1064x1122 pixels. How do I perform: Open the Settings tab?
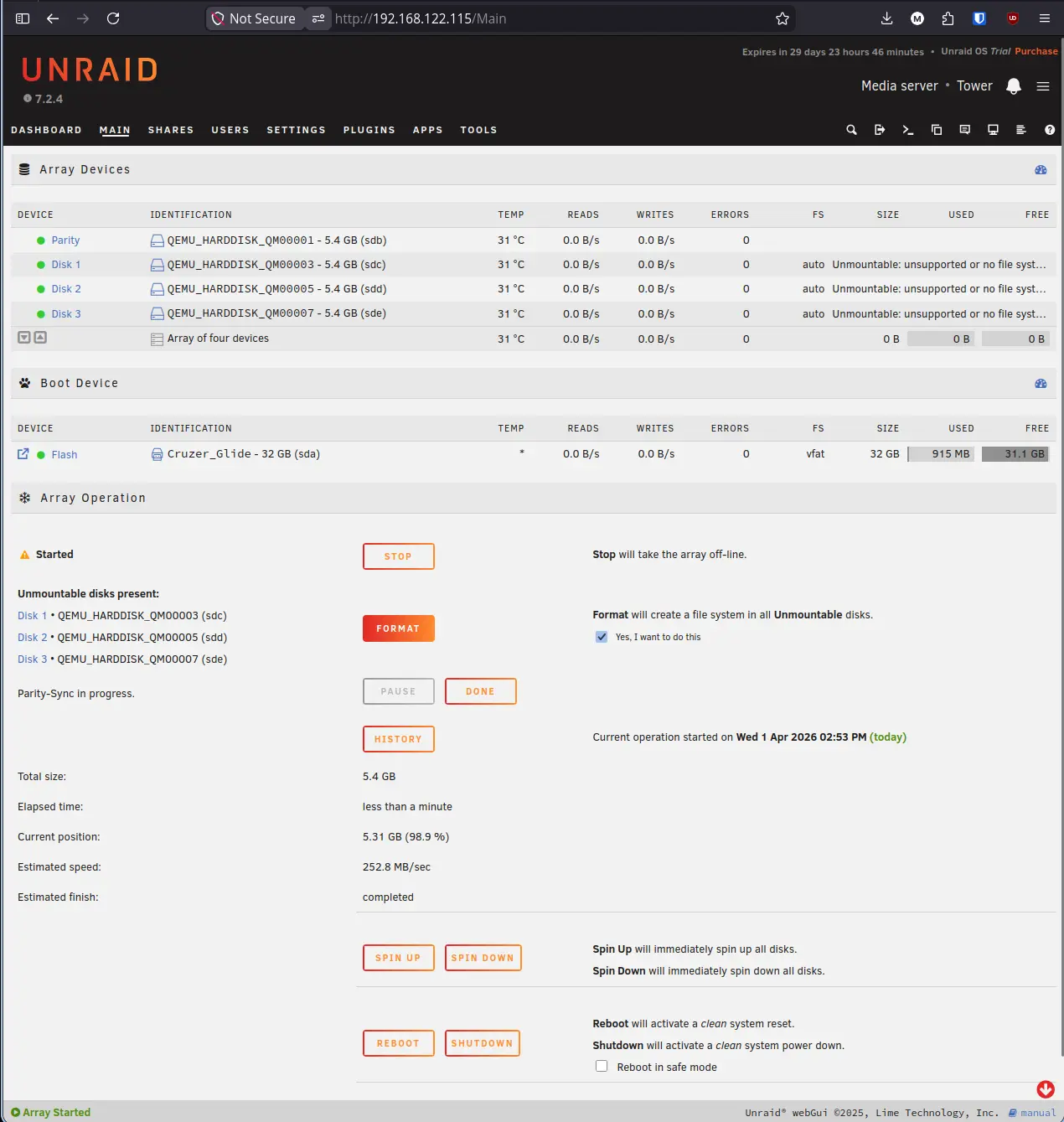click(x=296, y=130)
